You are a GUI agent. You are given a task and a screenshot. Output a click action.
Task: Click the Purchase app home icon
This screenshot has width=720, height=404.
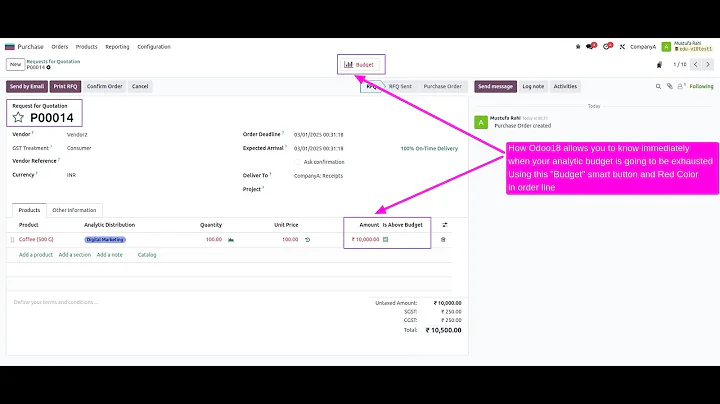10,47
